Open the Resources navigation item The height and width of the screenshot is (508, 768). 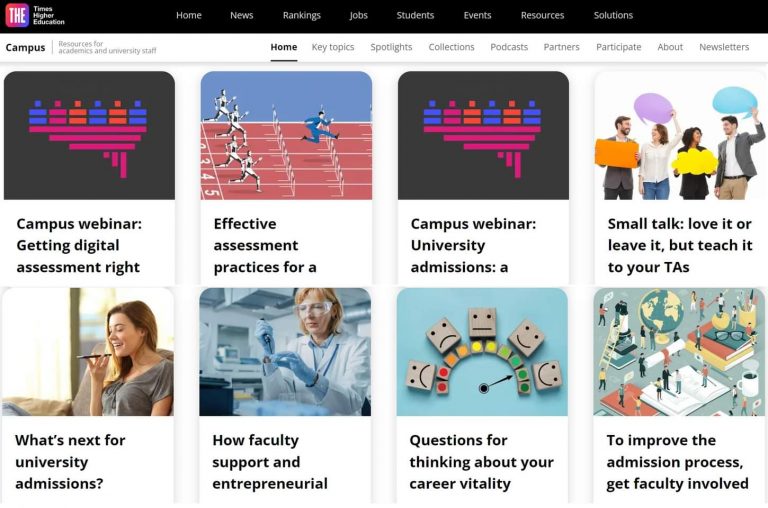click(542, 15)
